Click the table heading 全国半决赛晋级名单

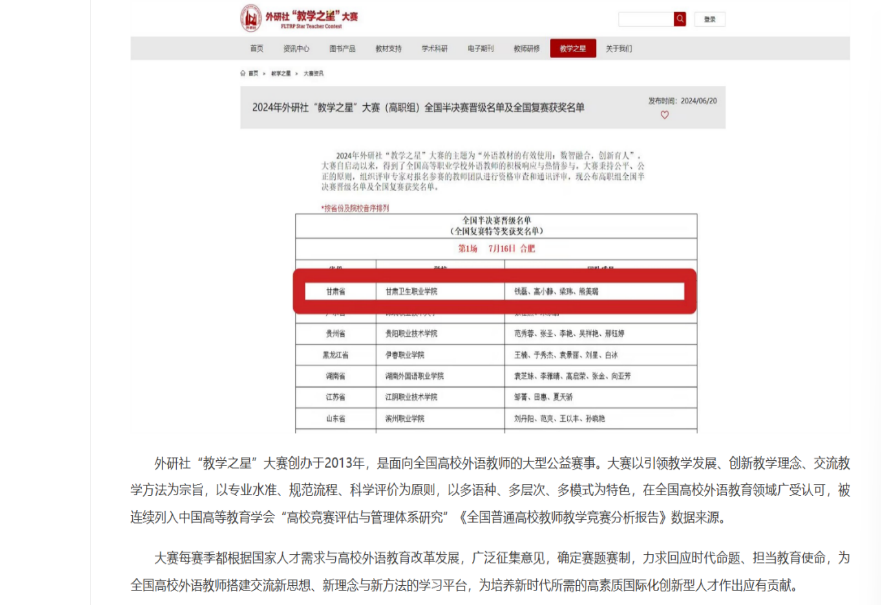[496, 220]
